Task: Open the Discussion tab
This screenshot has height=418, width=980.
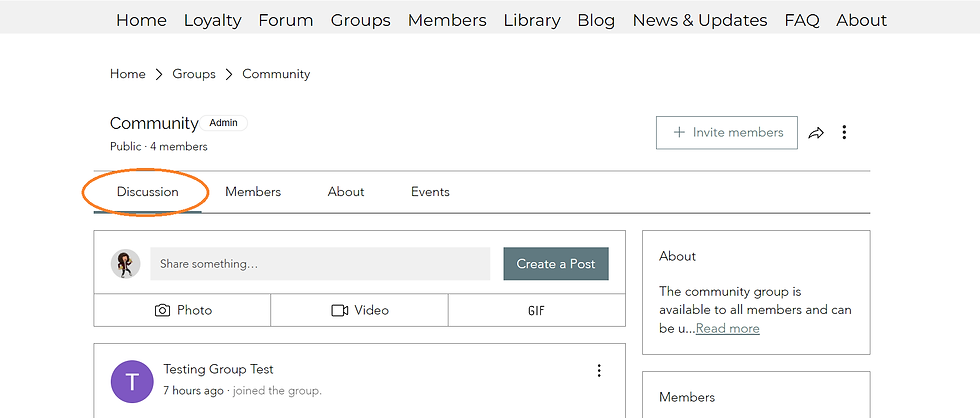Action: 147,192
